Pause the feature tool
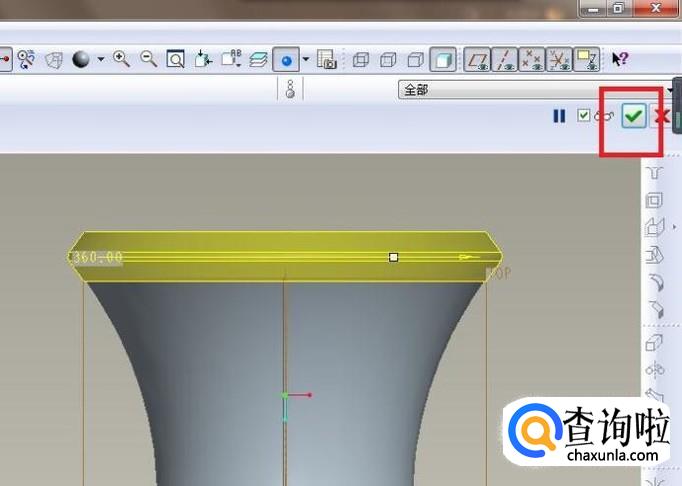The image size is (682, 486). coord(559,116)
